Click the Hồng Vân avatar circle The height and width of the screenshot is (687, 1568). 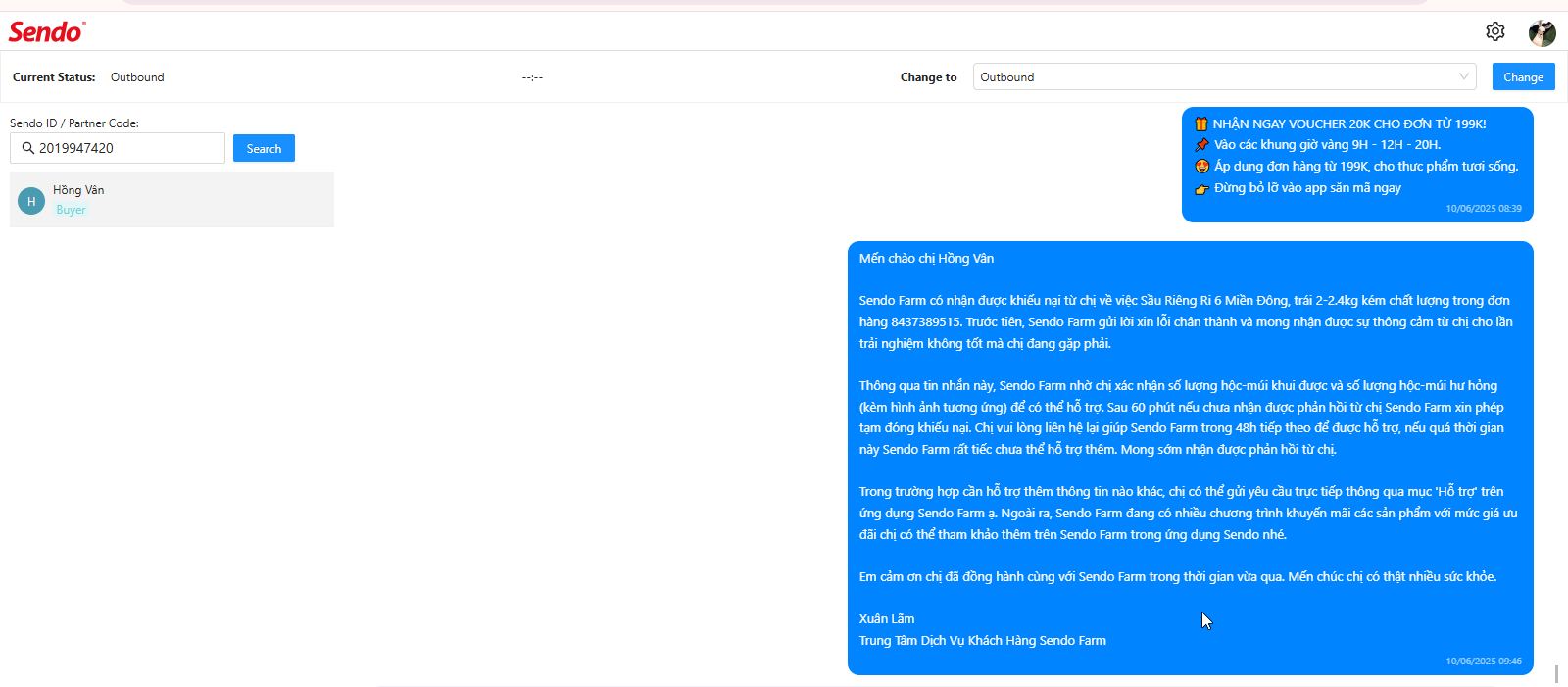pyautogui.click(x=31, y=200)
